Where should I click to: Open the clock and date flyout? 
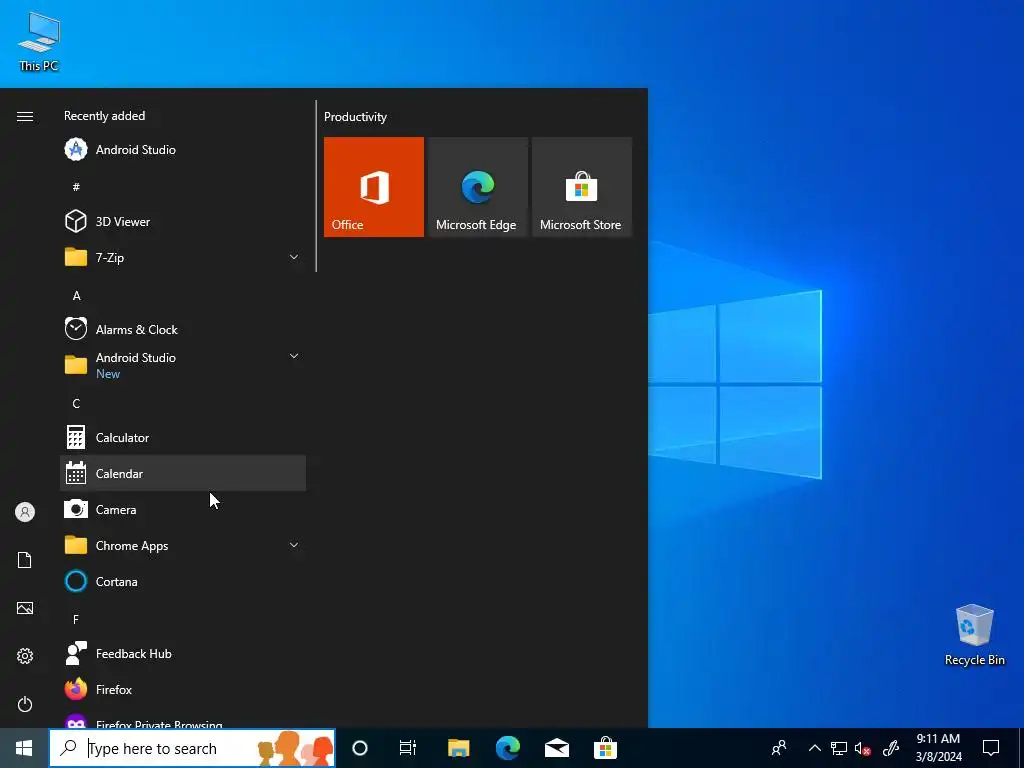(938, 748)
